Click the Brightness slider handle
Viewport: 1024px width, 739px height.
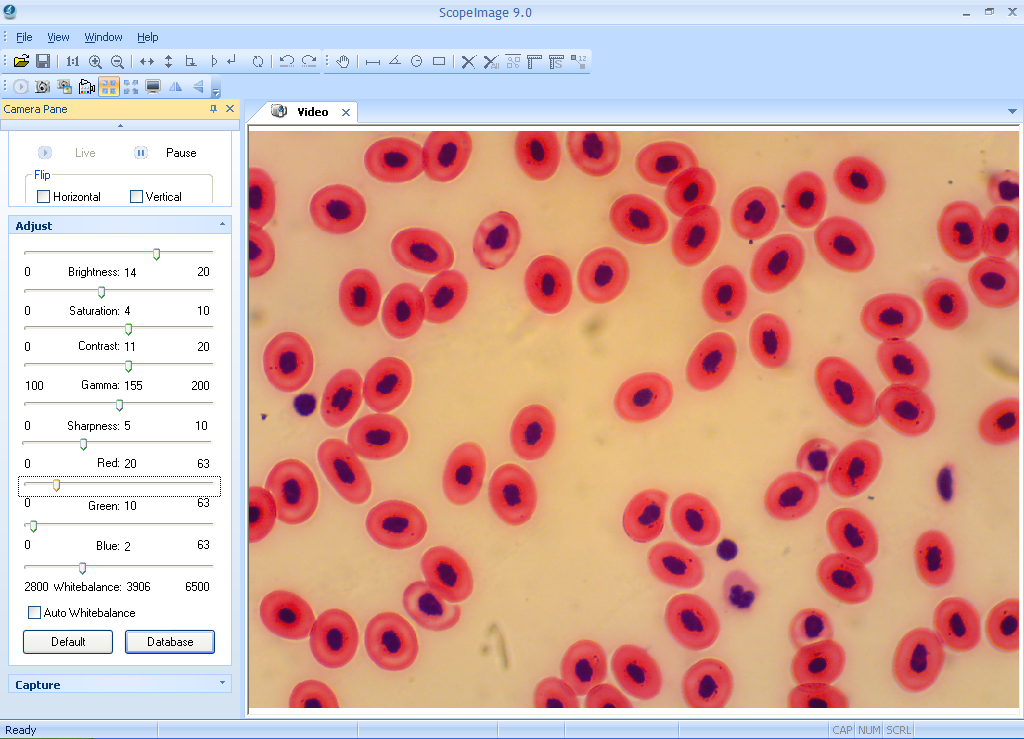pos(156,254)
